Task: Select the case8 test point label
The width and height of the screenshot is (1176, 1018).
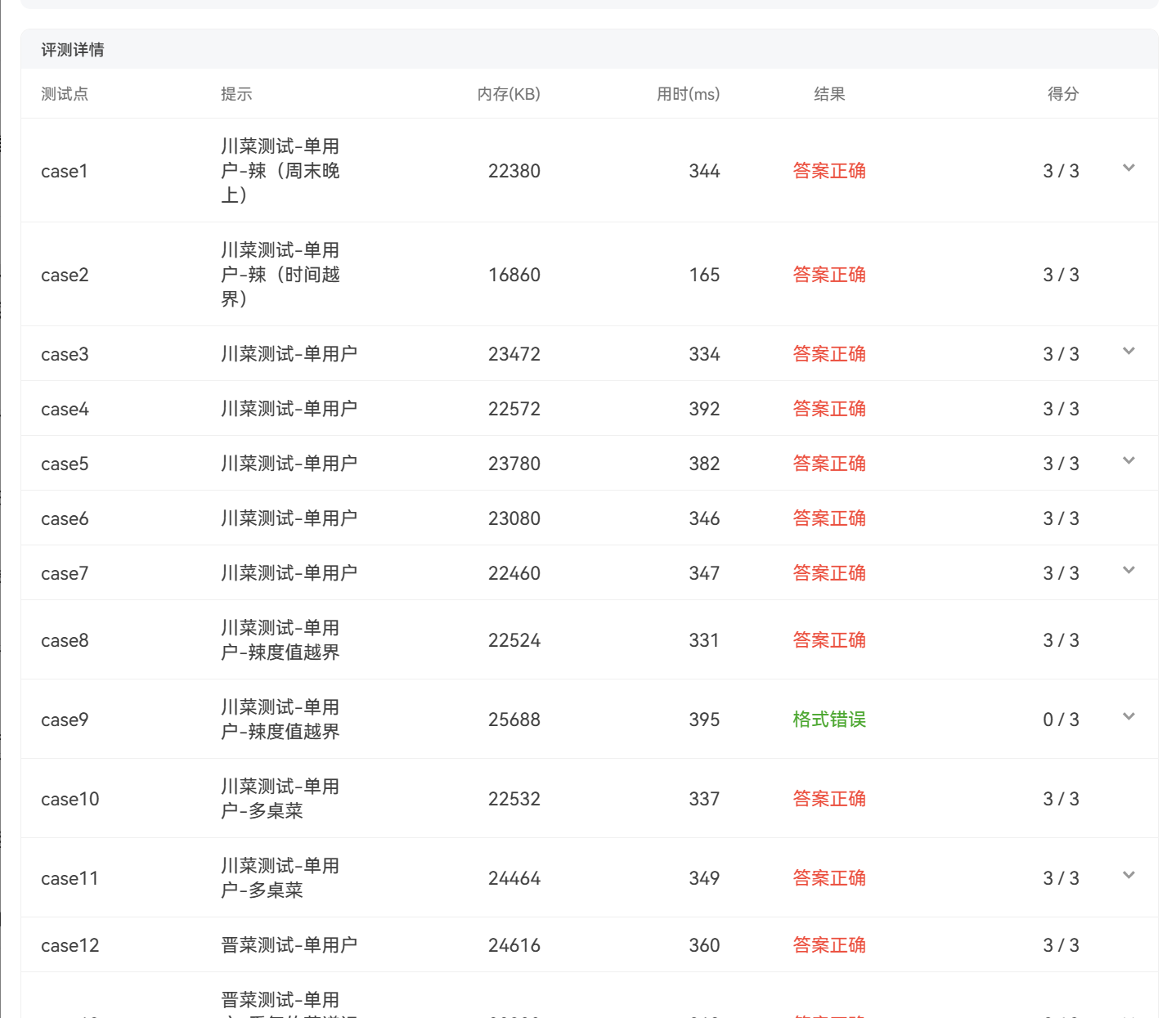Action: coord(65,640)
